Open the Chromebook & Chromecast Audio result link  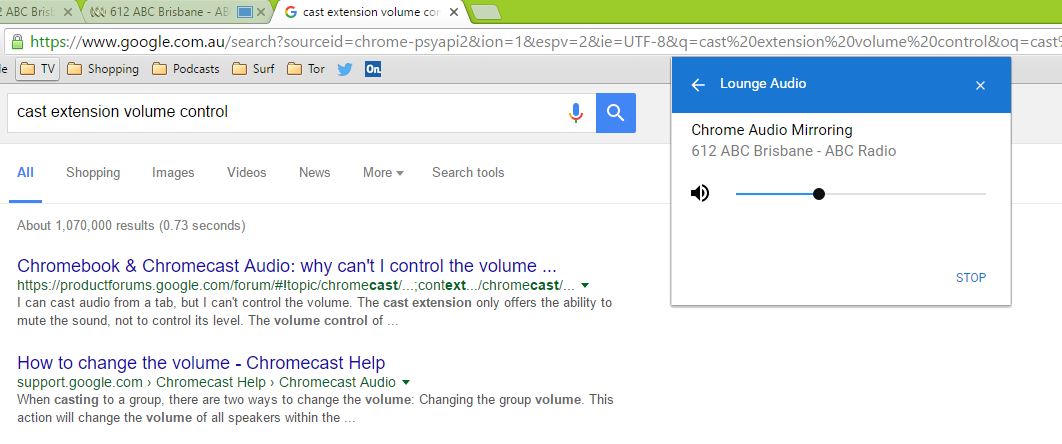click(286, 265)
